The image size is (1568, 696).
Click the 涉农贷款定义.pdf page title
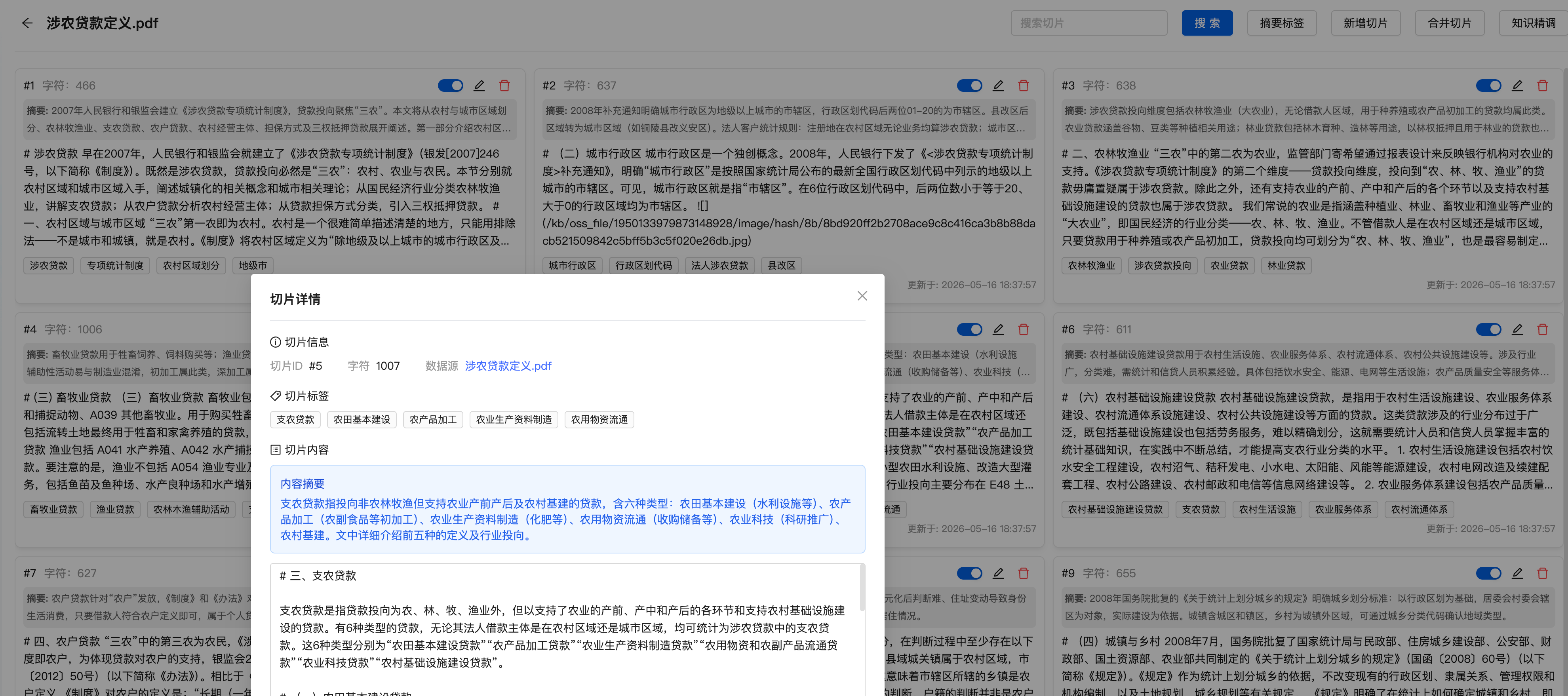102,23
